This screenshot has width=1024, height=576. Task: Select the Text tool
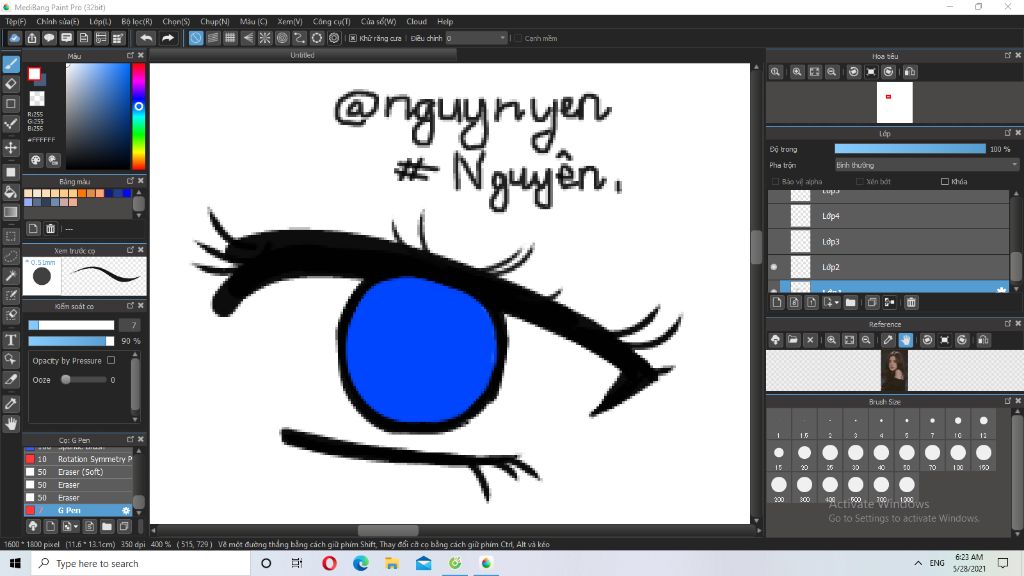[x=11, y=340]
